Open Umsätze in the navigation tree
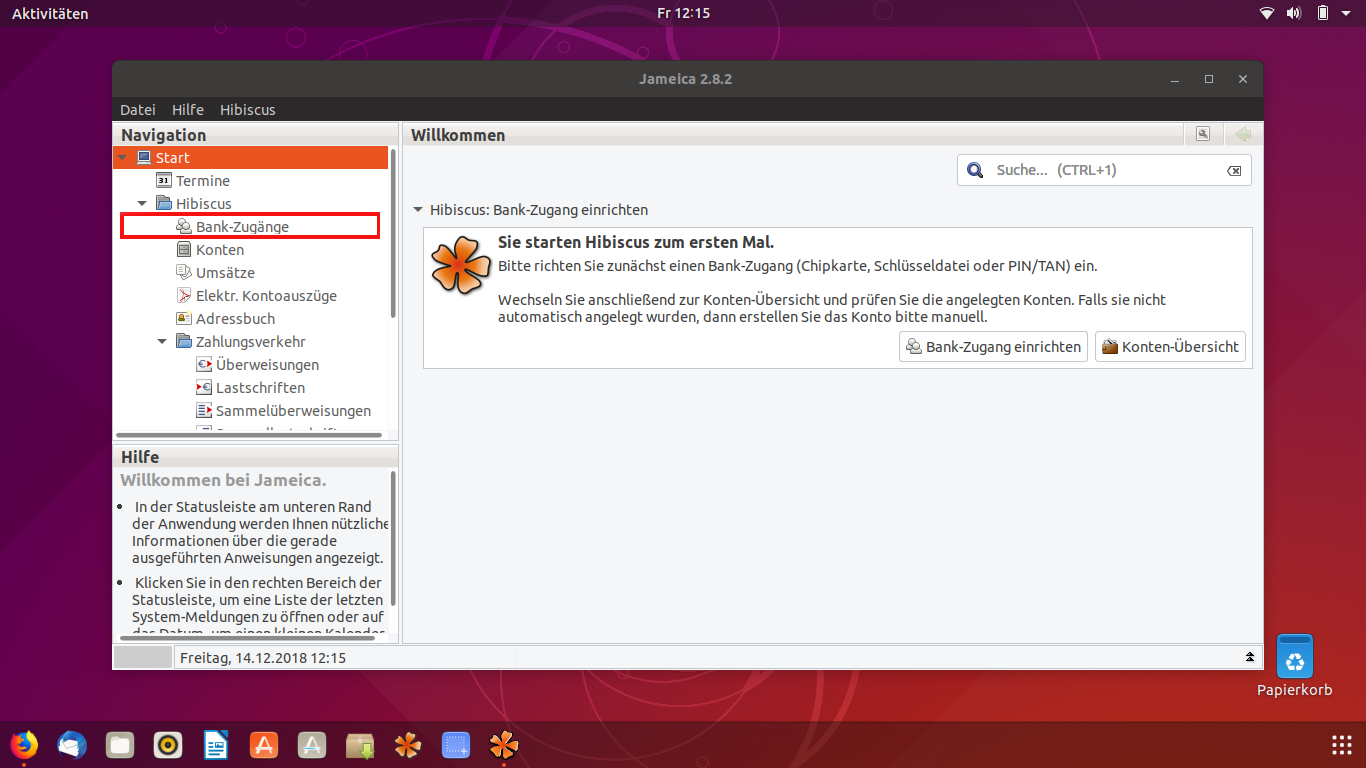Viewport: 1366px width, 768px height. pyautogui.click(x=215, y=273)
